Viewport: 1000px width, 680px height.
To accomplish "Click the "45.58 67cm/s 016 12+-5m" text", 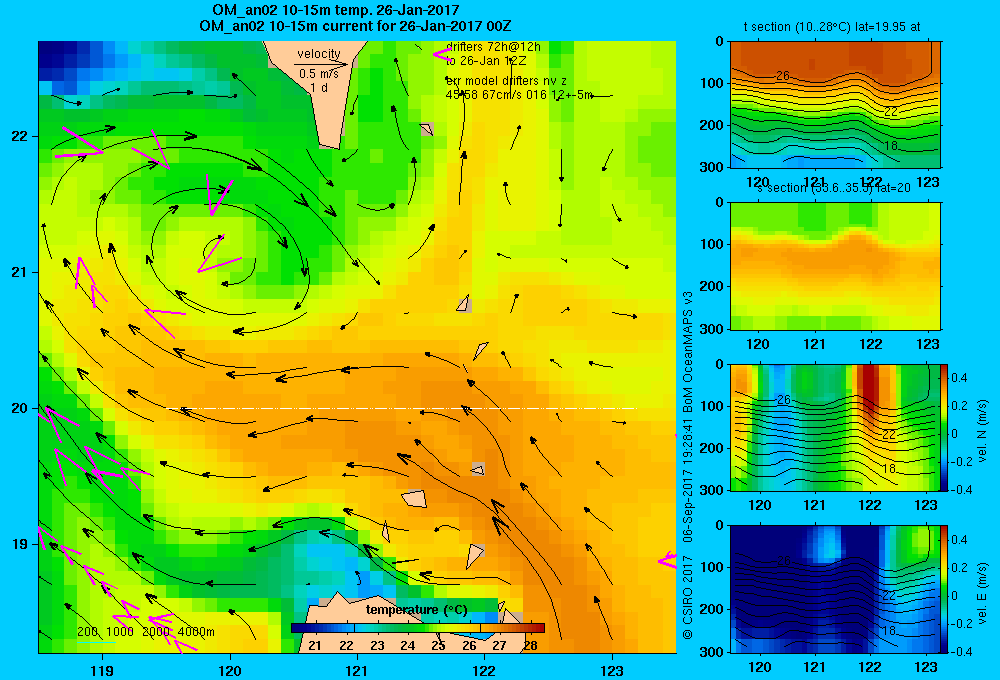I will (x=519, y=96).
